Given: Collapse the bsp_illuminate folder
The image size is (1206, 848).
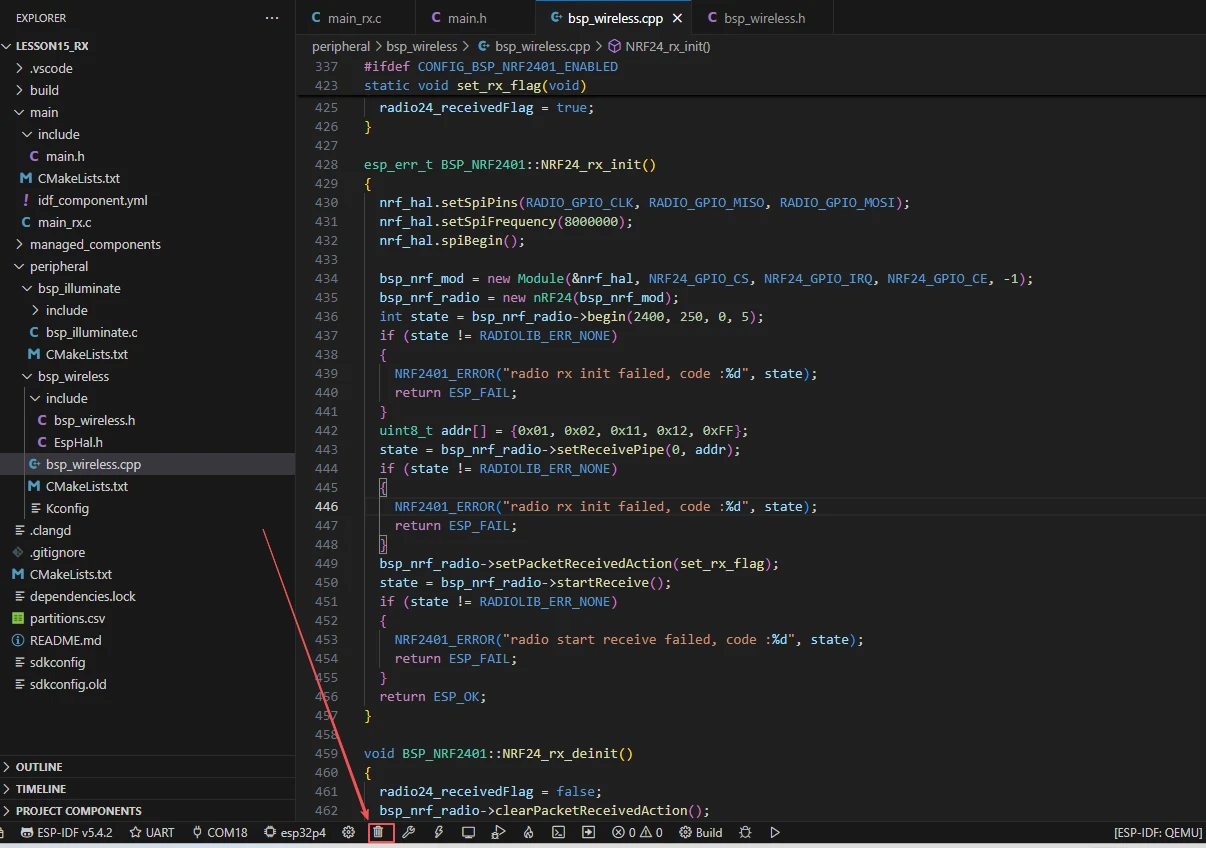Looking at the screenshot, I should point(79,288).
